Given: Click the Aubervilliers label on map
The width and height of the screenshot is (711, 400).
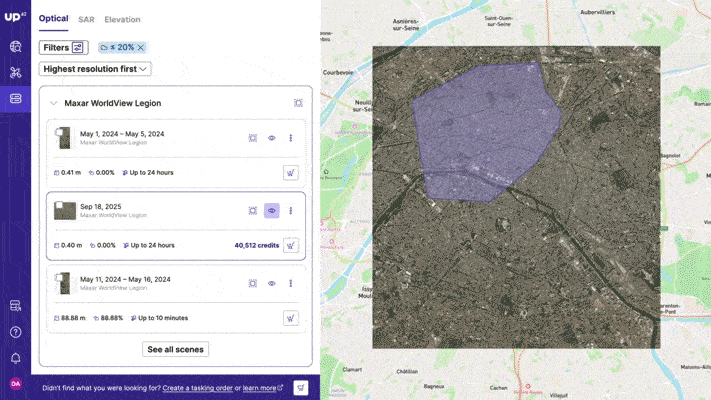Looking at the screenshot, I should 598,12.
